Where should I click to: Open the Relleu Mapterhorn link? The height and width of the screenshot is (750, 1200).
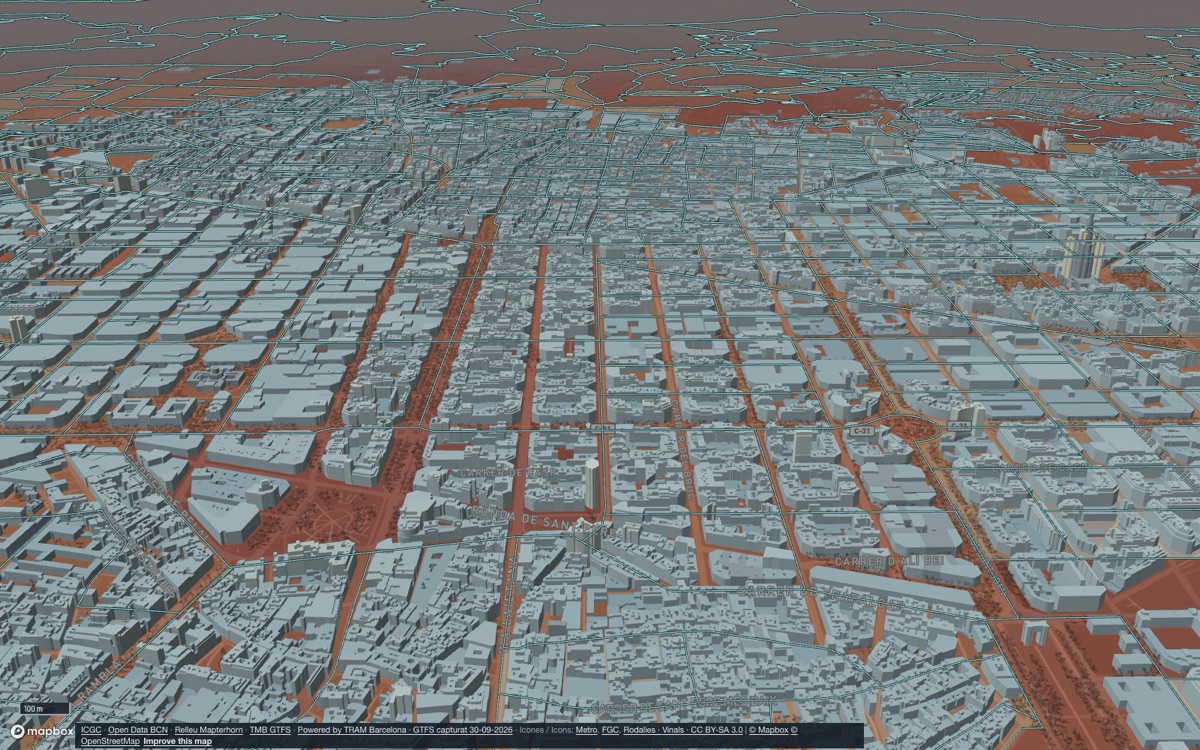click(209, 730)
